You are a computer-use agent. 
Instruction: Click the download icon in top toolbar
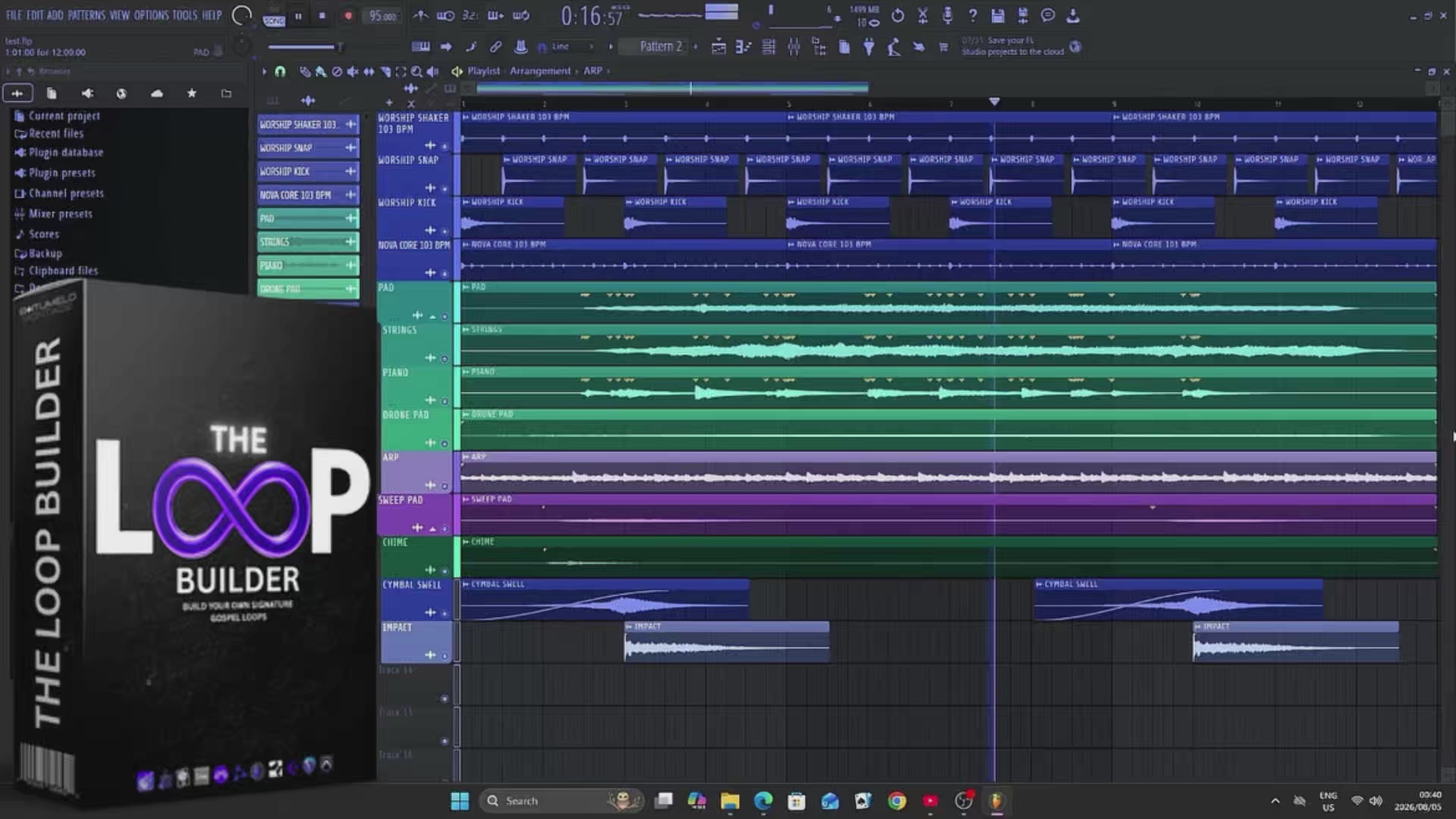[x=1073, y=16]
